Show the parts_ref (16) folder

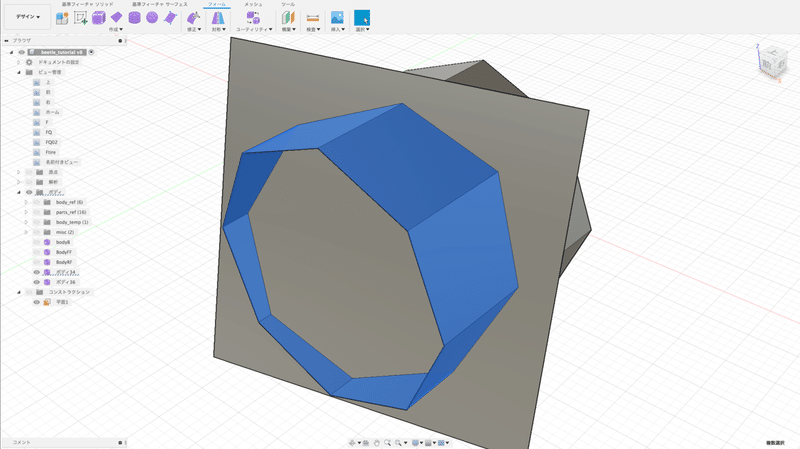37,212
